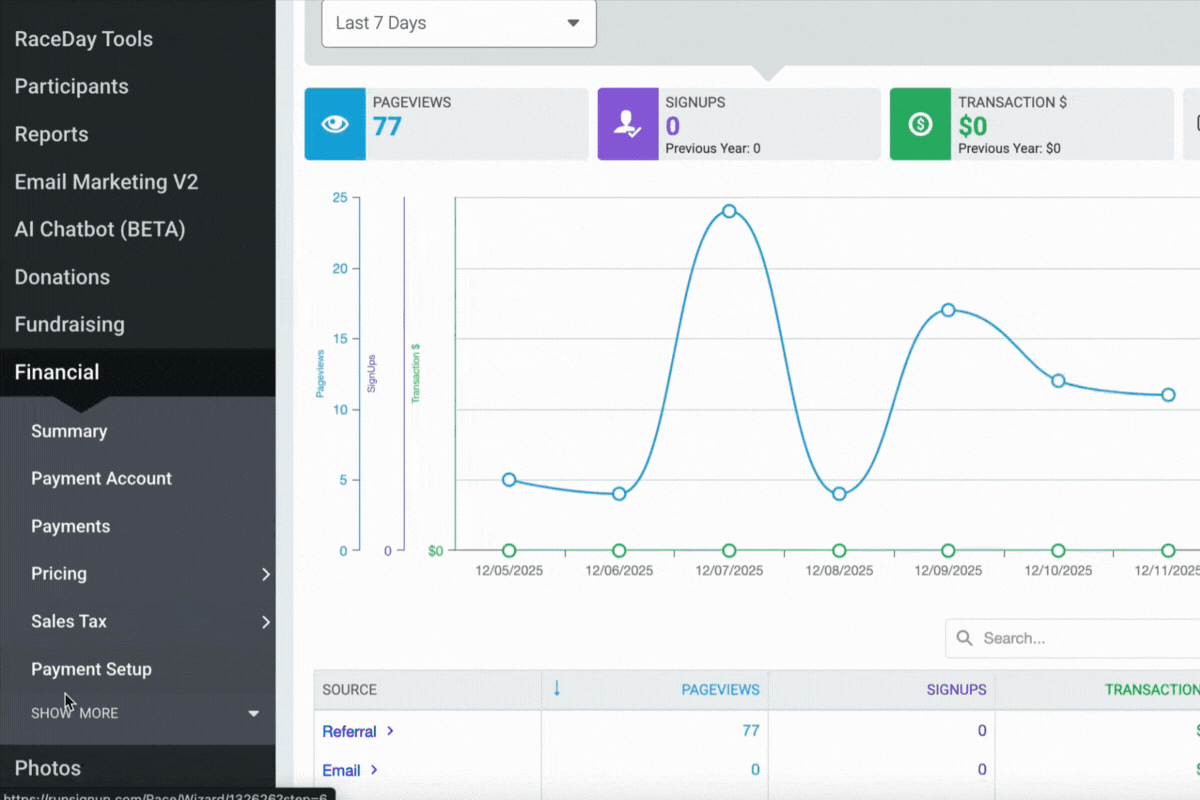This screenshot has width=1200, height=800.
Task: Go to Financial Summary page
Action: (x=69, y=431)
